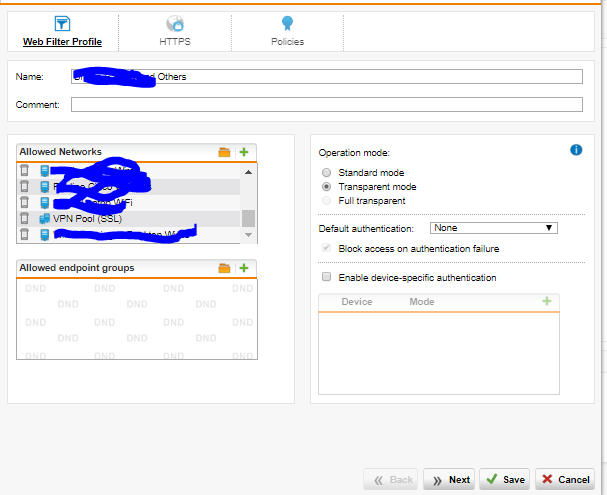Viewport: 607px width, 495px height.
Task: Remove the first Allowed Networks entry via trash icon
Action: (x=24, y=170)
